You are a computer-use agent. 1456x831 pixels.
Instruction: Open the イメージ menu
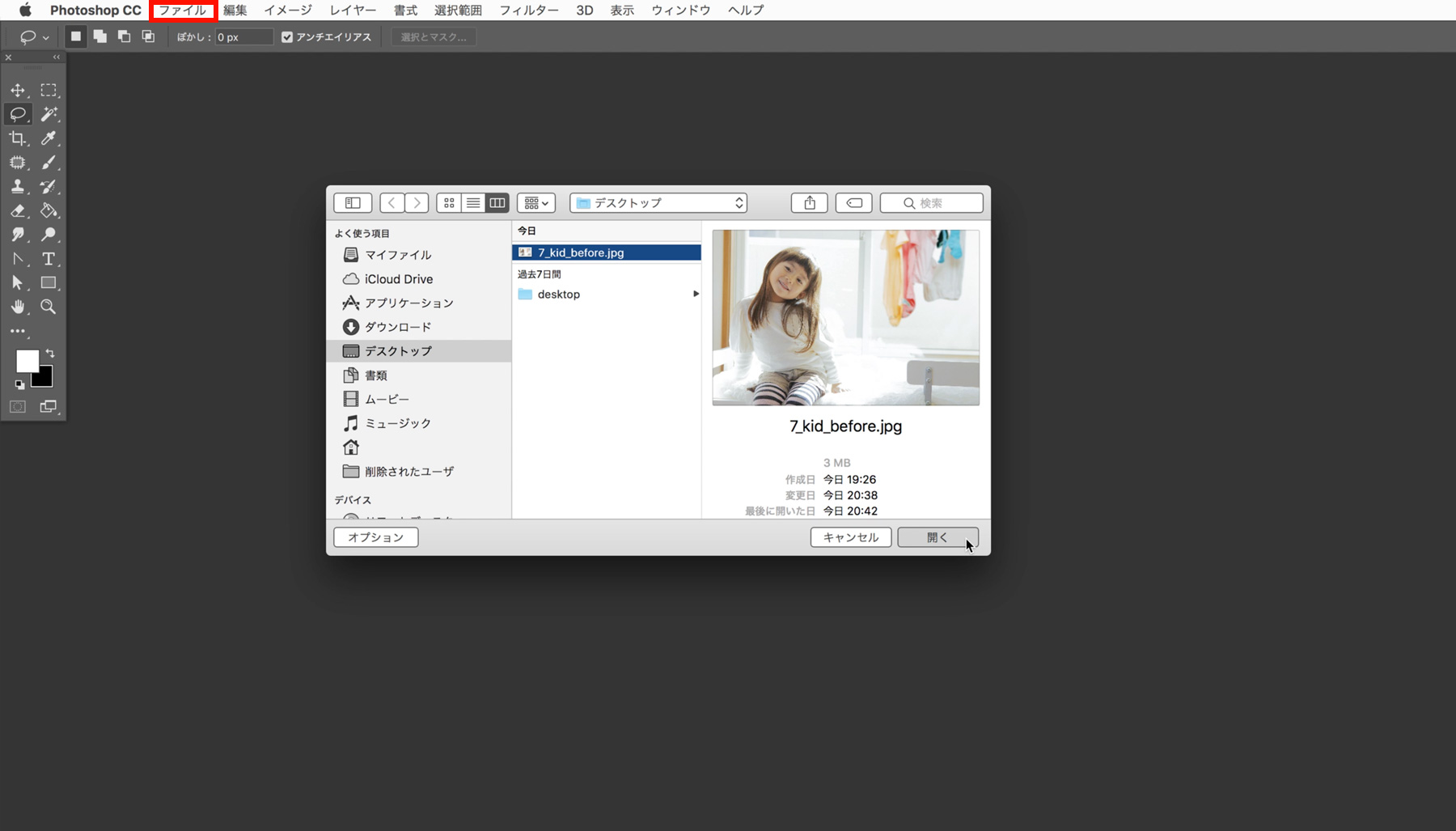click(x=288, y=10)
